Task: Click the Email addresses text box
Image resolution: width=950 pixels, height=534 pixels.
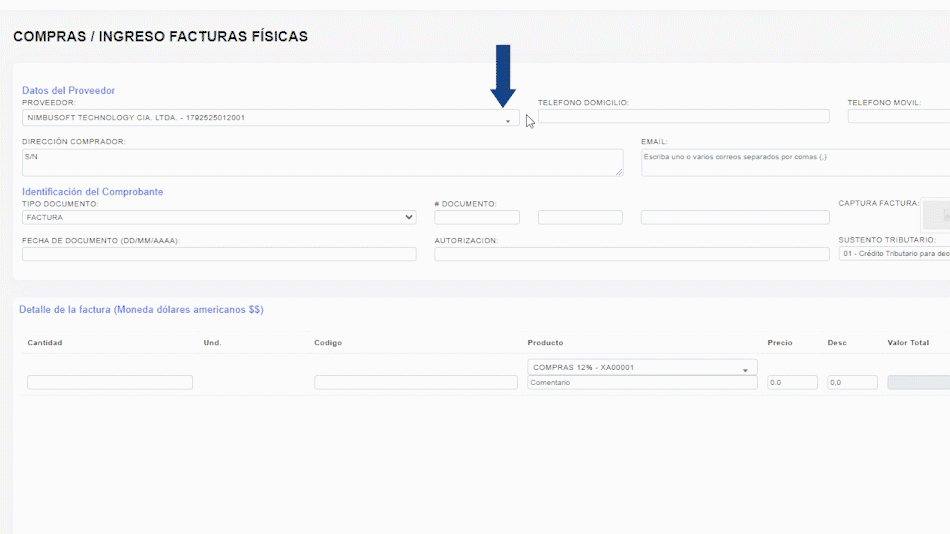Action: 795,163
